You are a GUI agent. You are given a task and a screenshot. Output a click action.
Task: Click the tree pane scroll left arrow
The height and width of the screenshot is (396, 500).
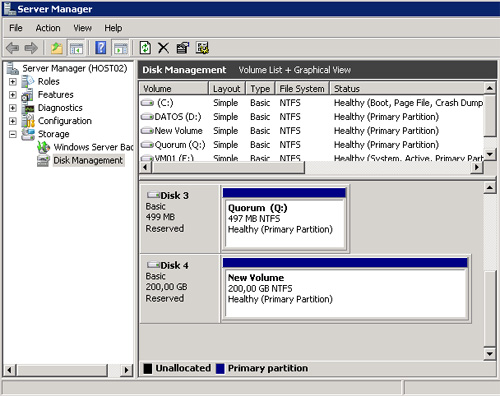click(x=10, y=370)
